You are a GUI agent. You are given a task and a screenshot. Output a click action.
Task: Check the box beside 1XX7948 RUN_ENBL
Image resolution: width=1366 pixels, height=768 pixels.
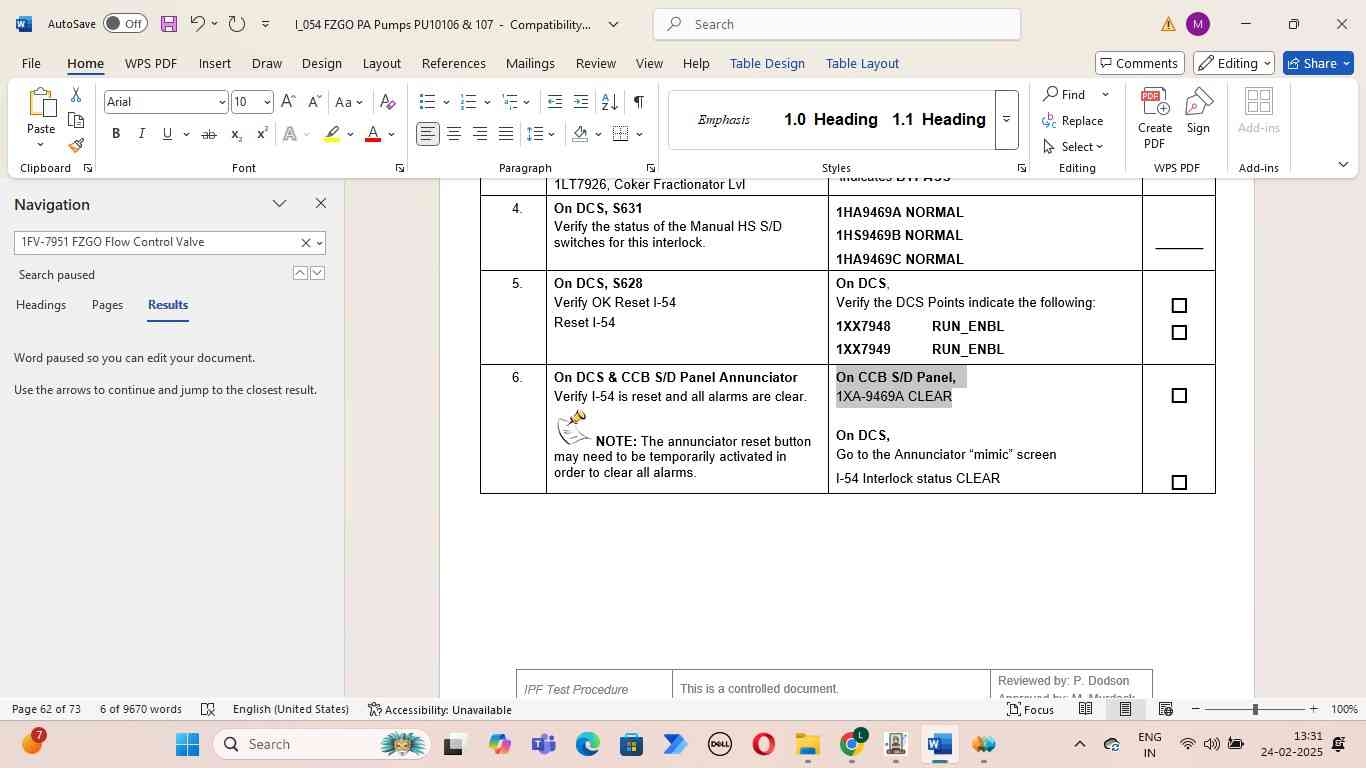click(x=1179, y=306)
